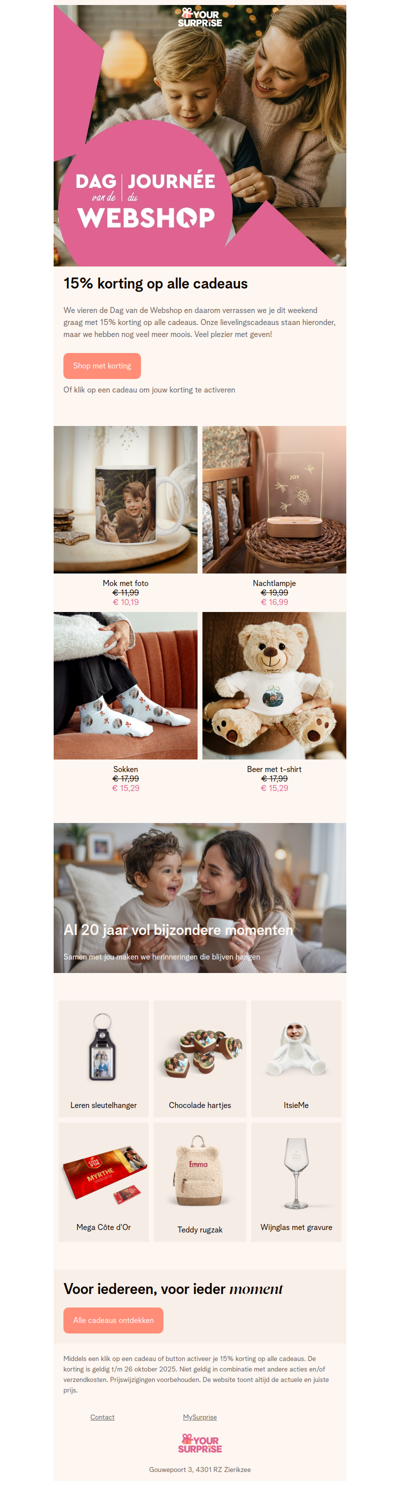This screenshot has width=400, height=1492.
Task: Open the Nachtlampje product image
Action: pyautogui.click(x=274, y=500)
